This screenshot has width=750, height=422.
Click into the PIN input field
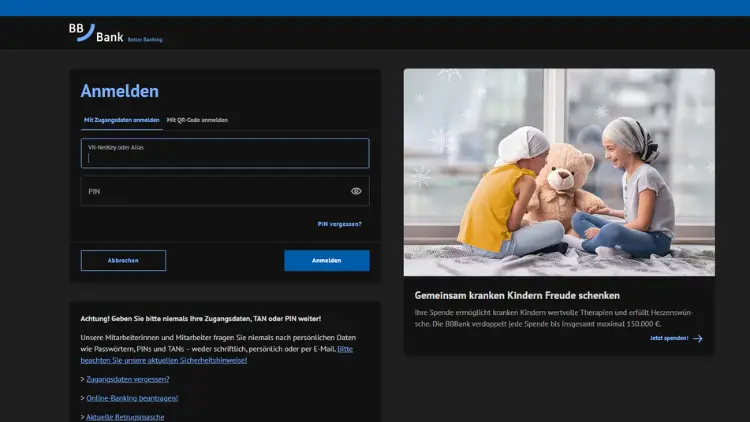[225, 191]
